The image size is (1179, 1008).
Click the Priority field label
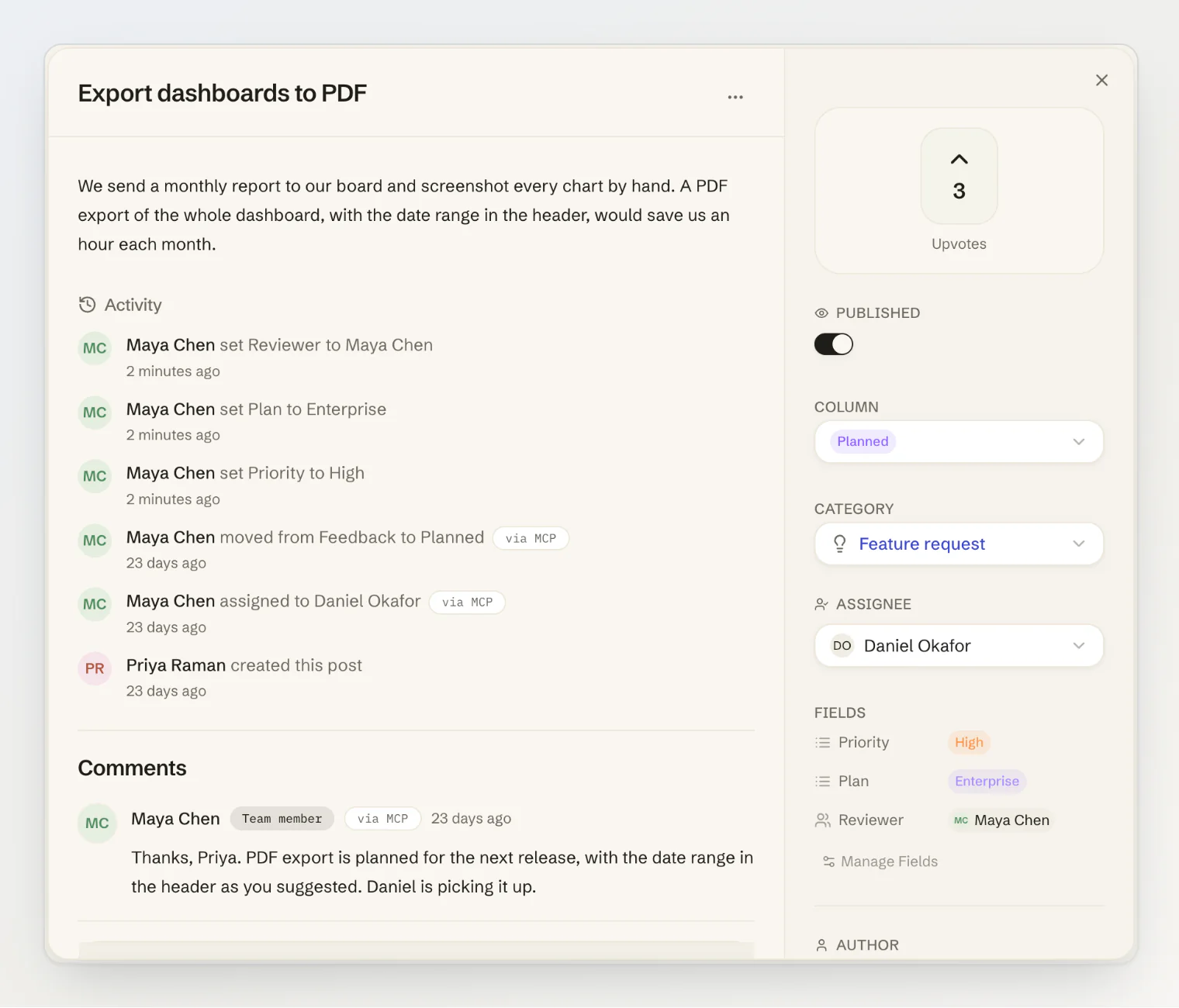pos(863,743)
